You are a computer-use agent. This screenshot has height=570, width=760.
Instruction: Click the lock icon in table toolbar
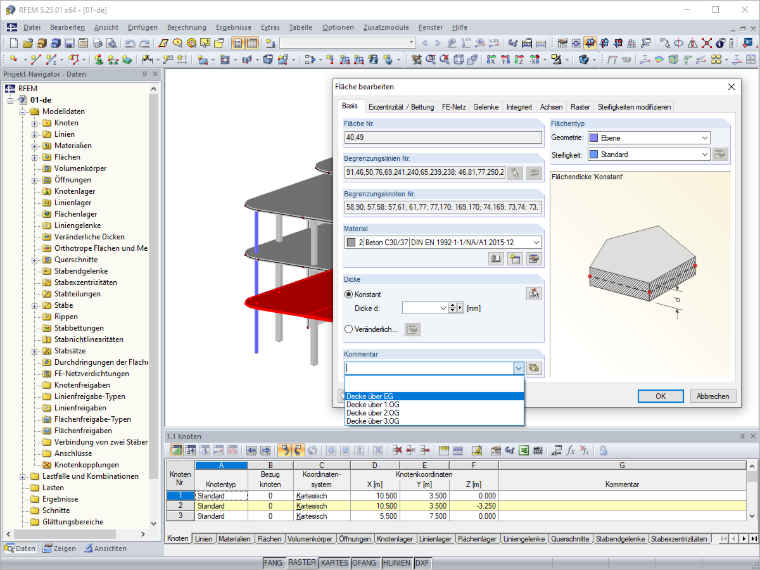603,451
